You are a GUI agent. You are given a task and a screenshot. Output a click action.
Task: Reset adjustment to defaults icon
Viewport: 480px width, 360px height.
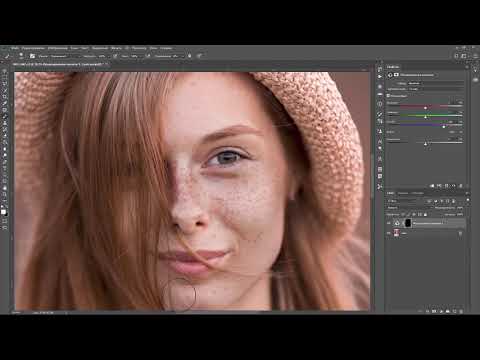click(446, 186)
